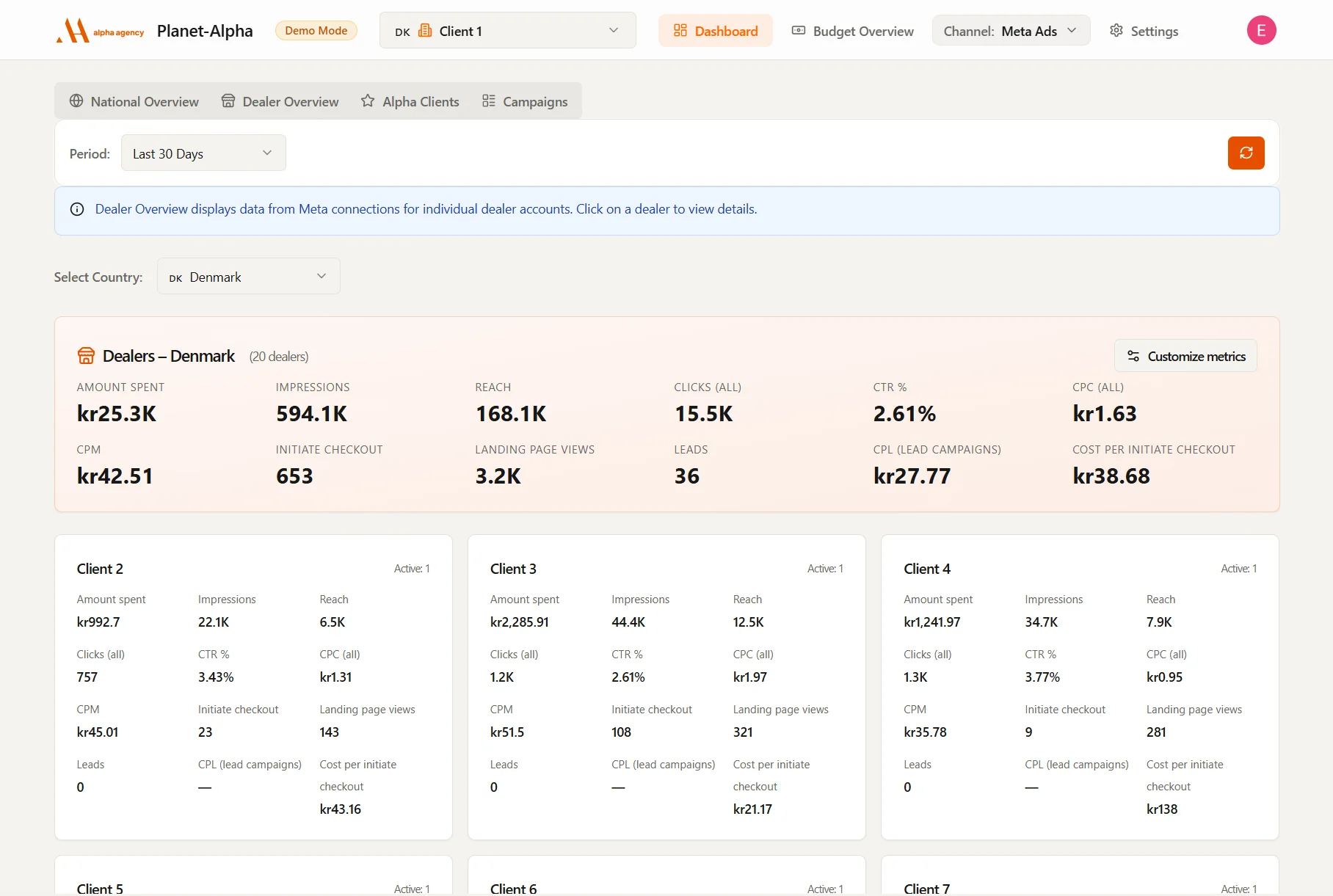This screenshot has height=896, width=1333.
Task: Click the info icon in blue banner
Action: 77,209
